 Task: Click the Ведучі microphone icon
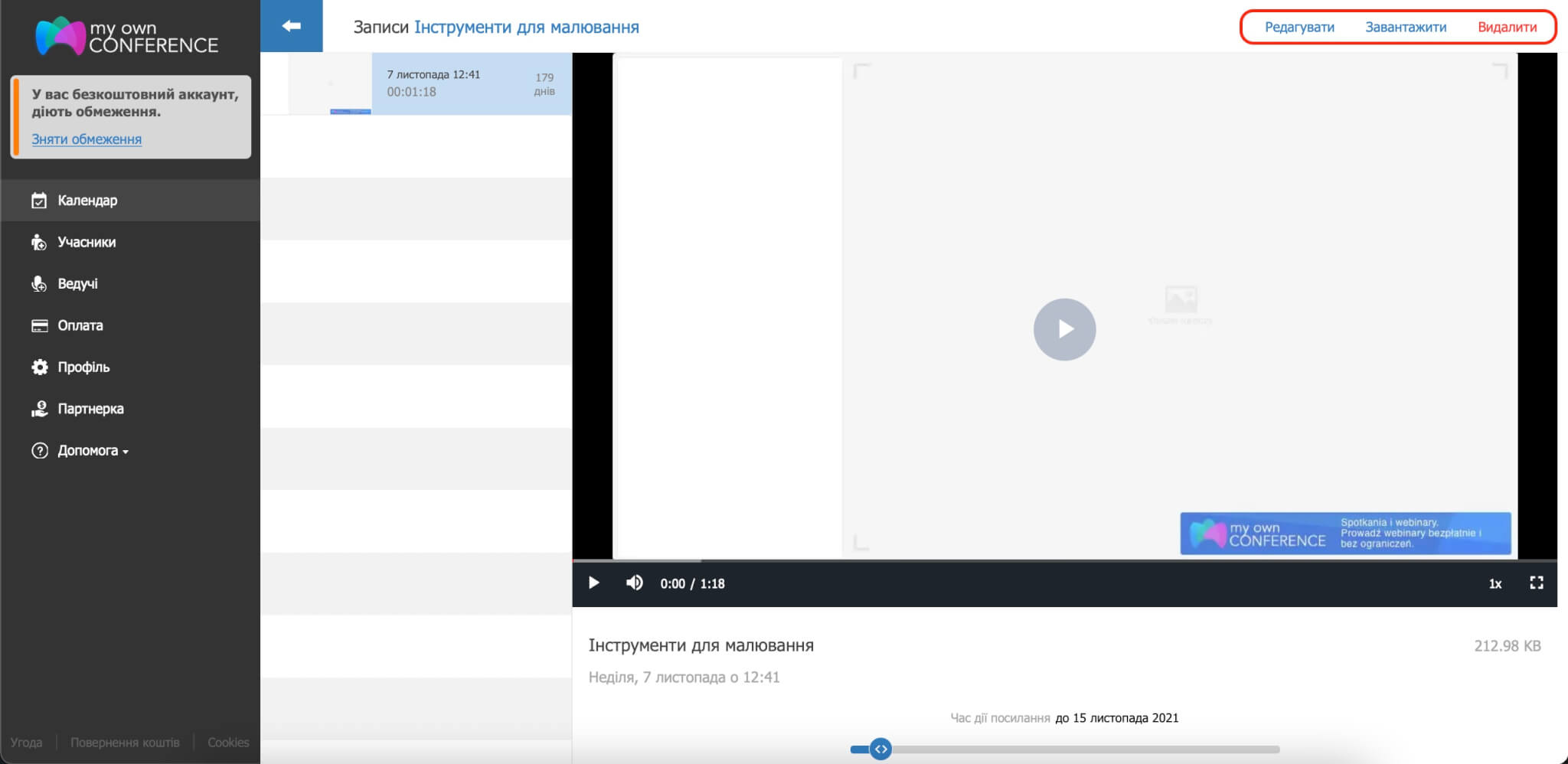coord(39,284)
